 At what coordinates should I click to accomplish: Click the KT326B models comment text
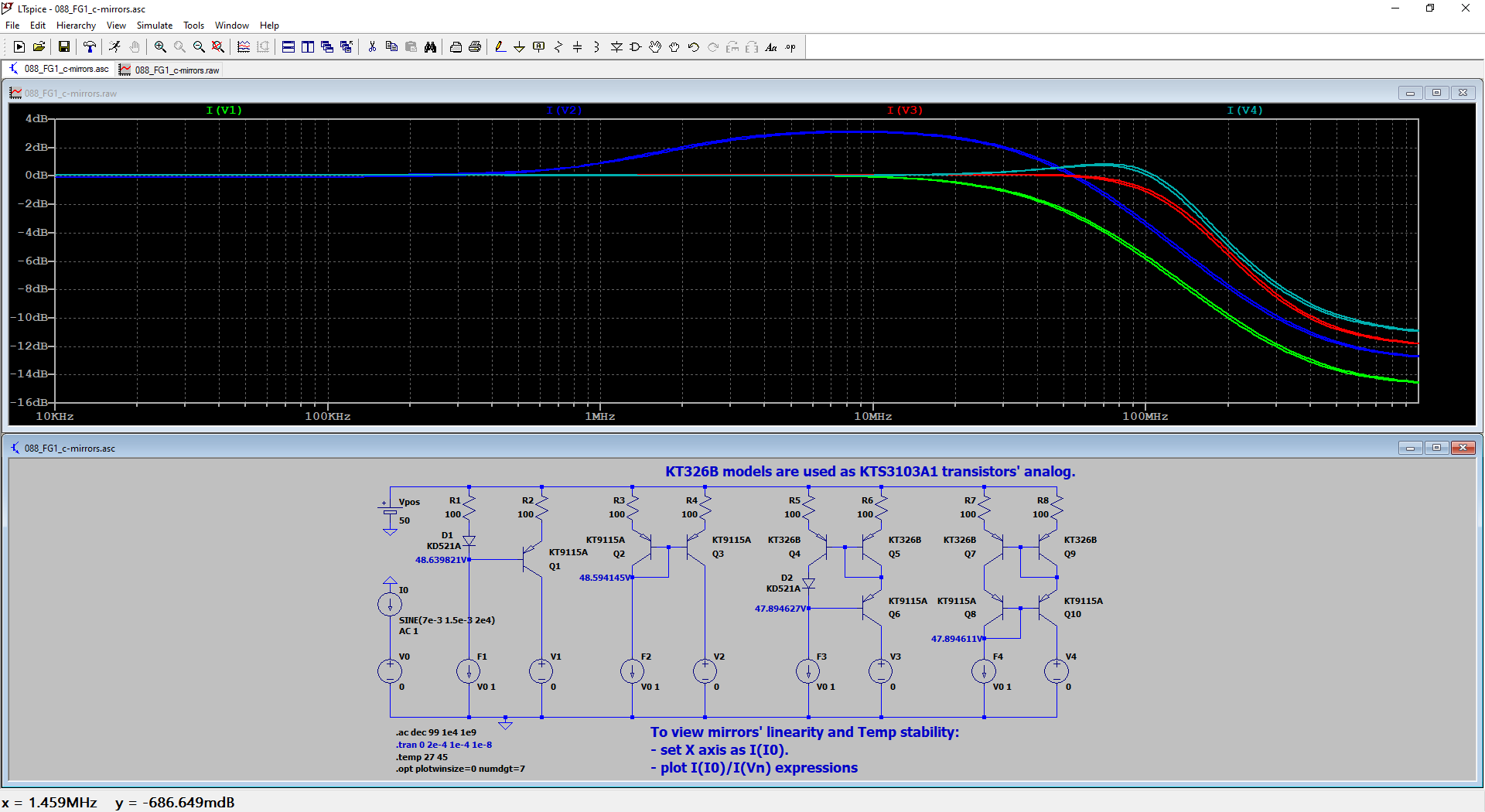click(x=870, y=472)
